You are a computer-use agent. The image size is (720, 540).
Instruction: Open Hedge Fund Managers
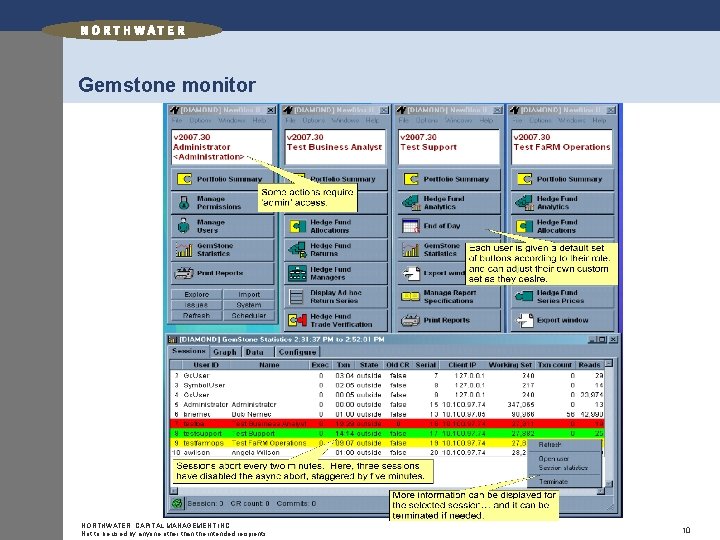pos(336,273)
